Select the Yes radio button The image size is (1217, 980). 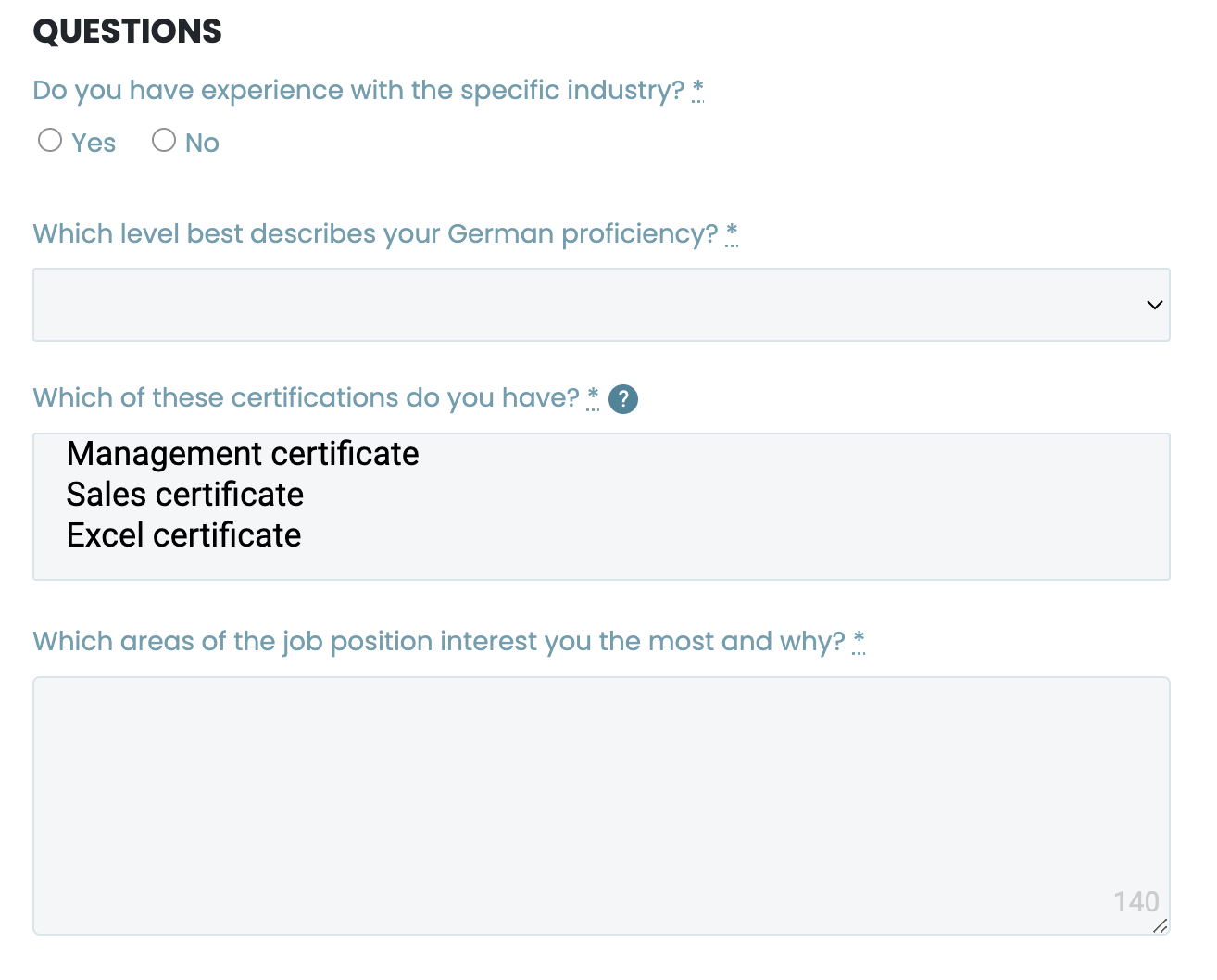(50, 141)
